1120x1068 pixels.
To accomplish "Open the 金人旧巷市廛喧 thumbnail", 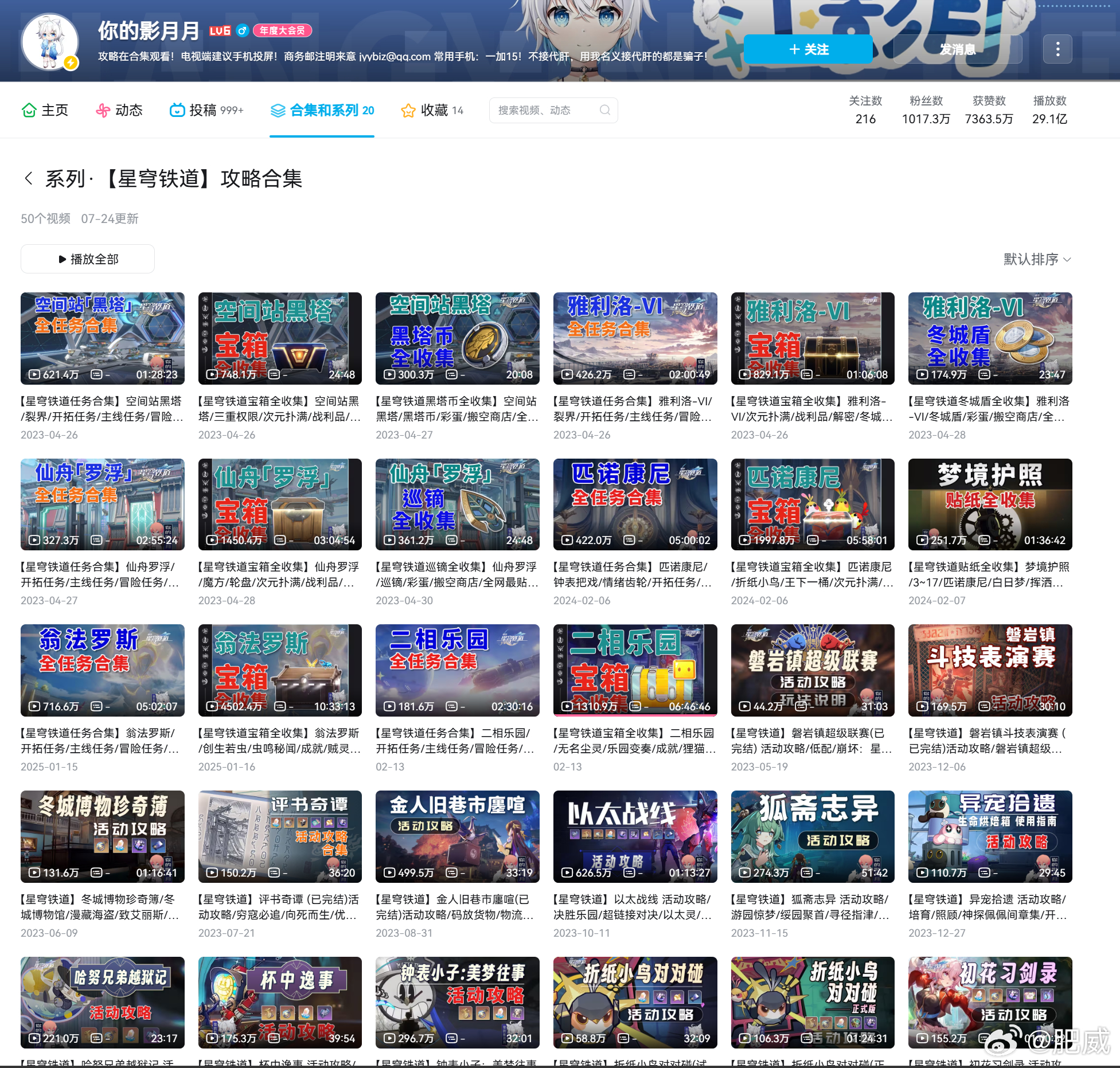I will click(458, 836).
